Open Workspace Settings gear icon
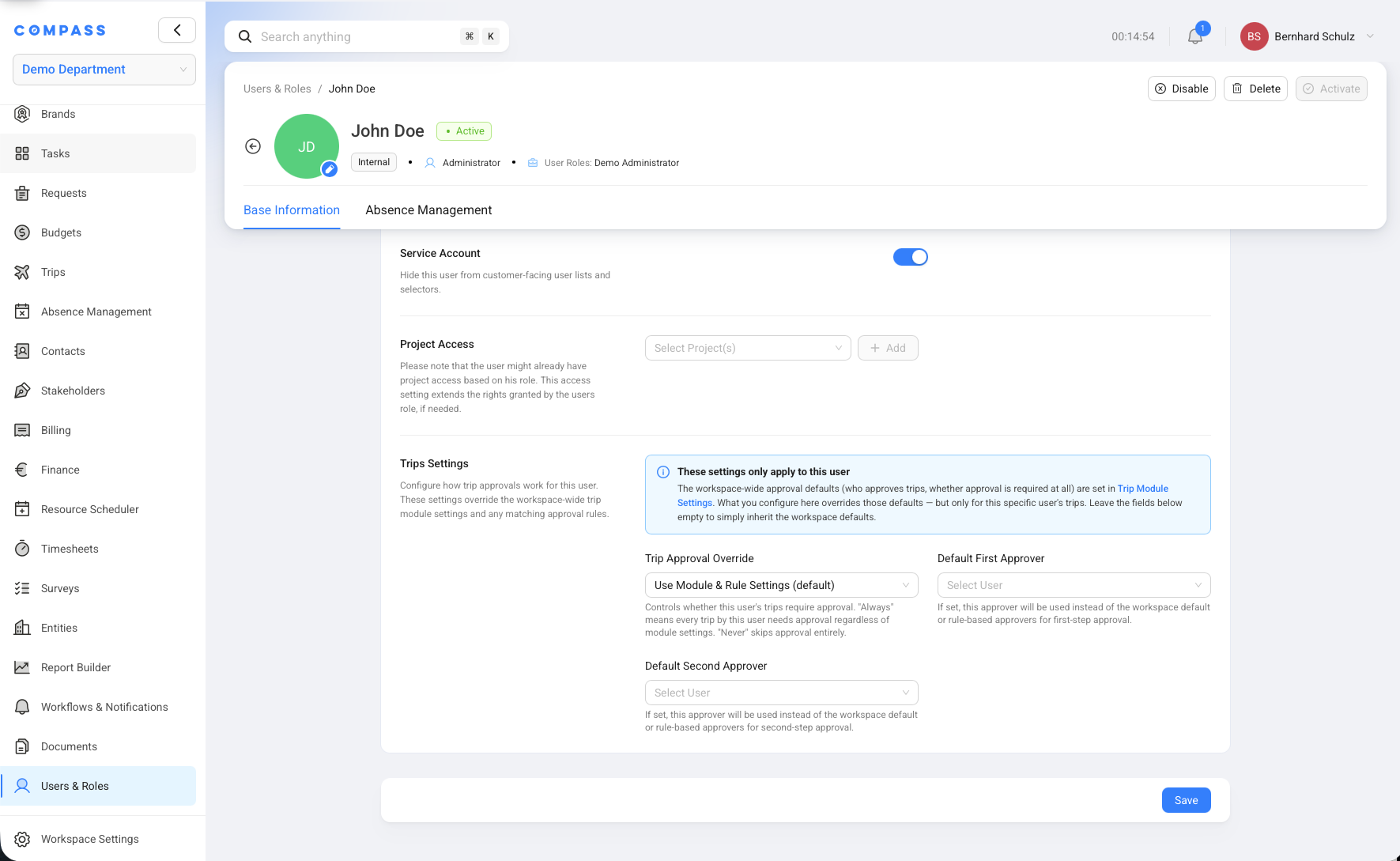The width and height of the screenshot is (1400, 861). 22,839
